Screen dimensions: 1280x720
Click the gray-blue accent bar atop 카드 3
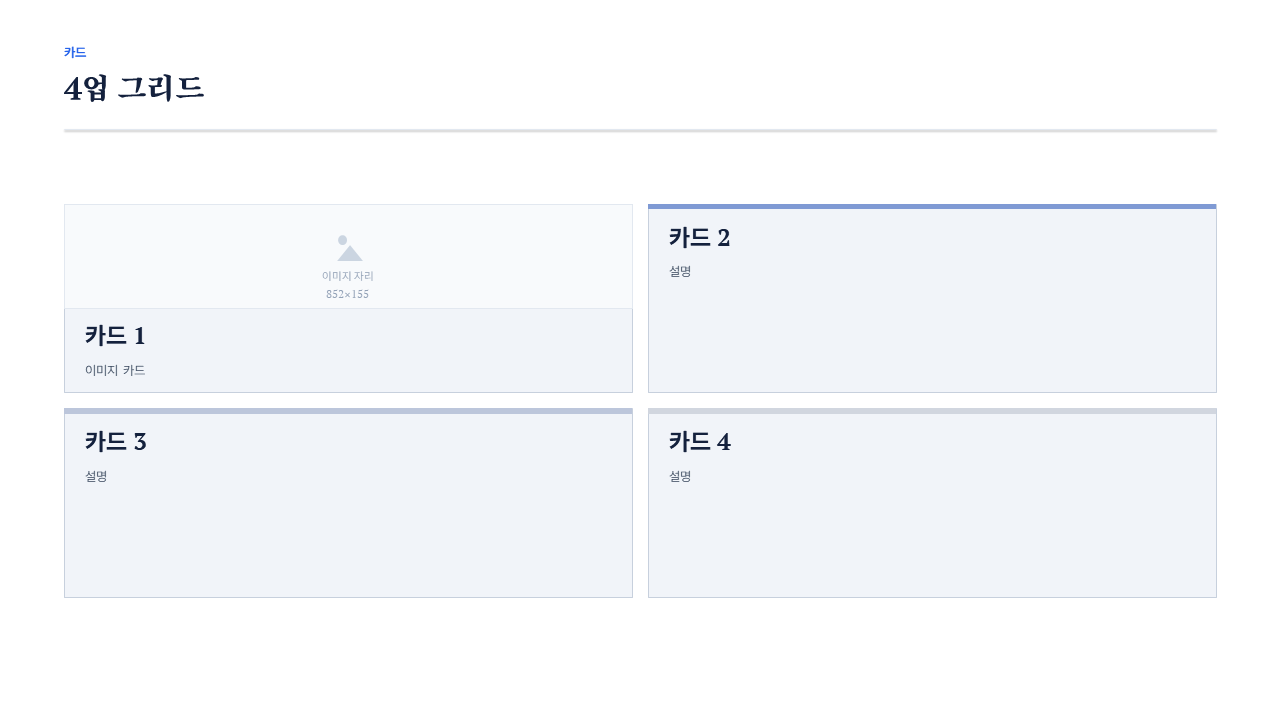pyautogui.click(x=348, y=411)
